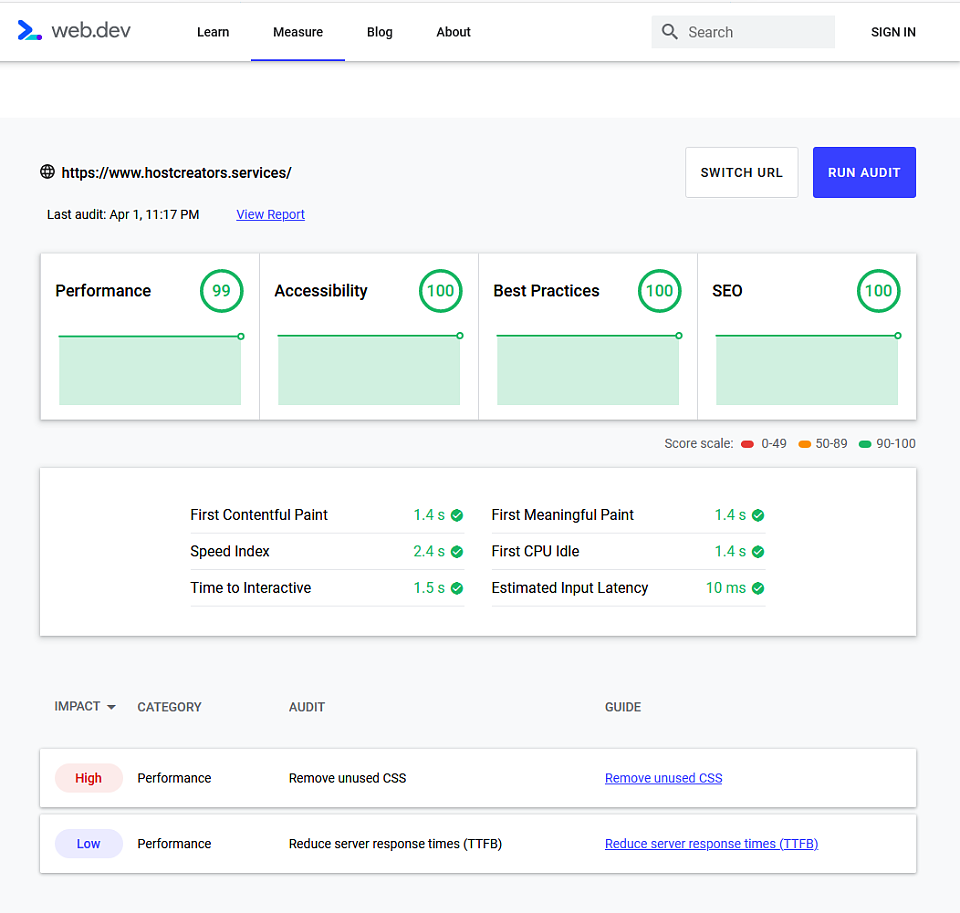Open the Blog page
This screenshot has height=913, width=960.
[380, 32]
